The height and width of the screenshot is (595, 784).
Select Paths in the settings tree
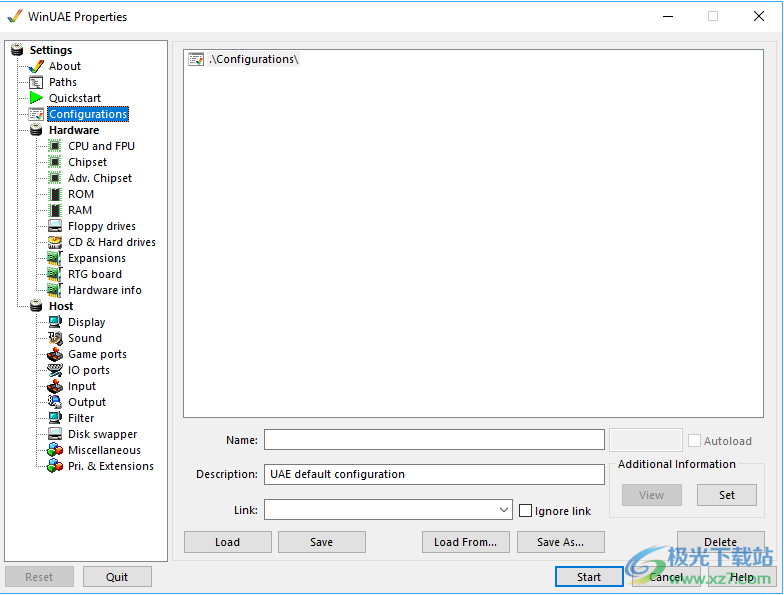(63, 82)
